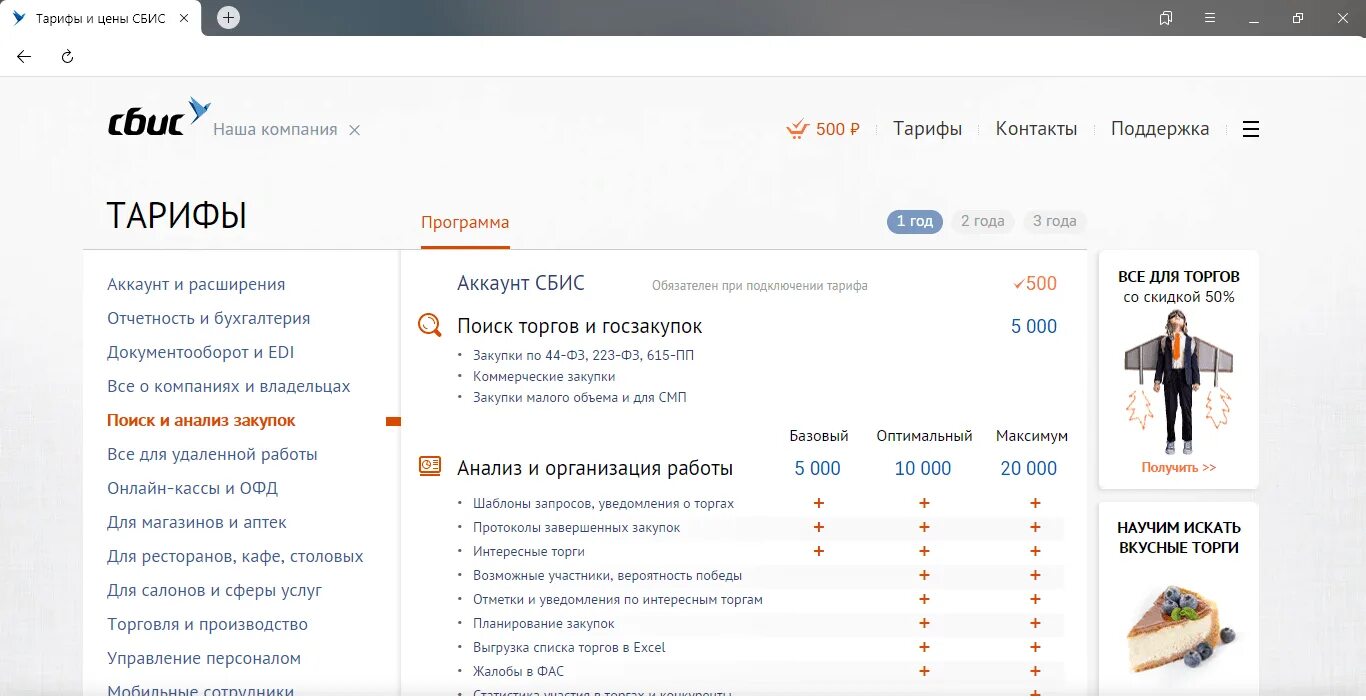This screenshot has height=700, width=1366.
Task: Choose the Базовый price 5 000
Action: [818, 468]
